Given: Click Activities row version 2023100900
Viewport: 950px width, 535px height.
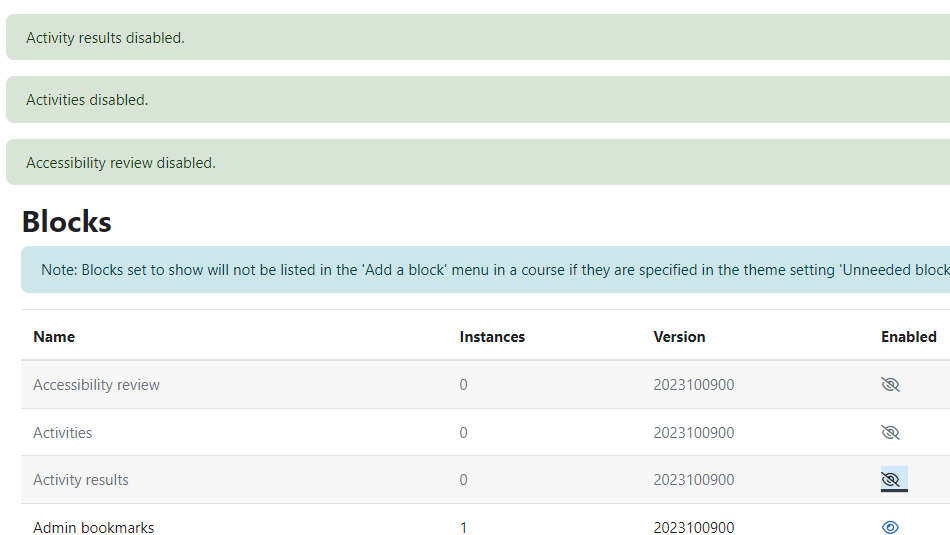Looking at the screenshot, I should [x=694, y=433].
